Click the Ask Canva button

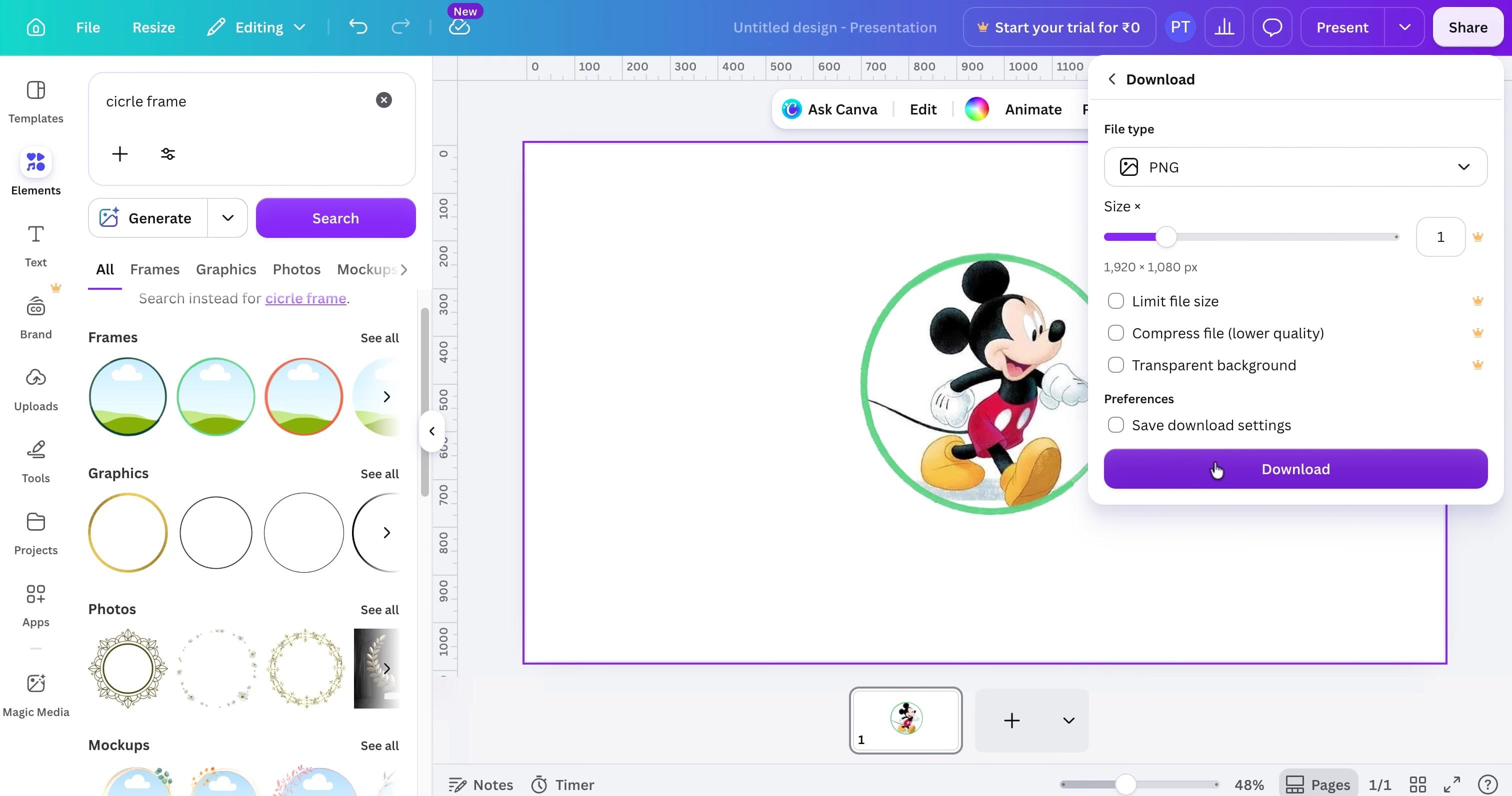coord(829,109)
